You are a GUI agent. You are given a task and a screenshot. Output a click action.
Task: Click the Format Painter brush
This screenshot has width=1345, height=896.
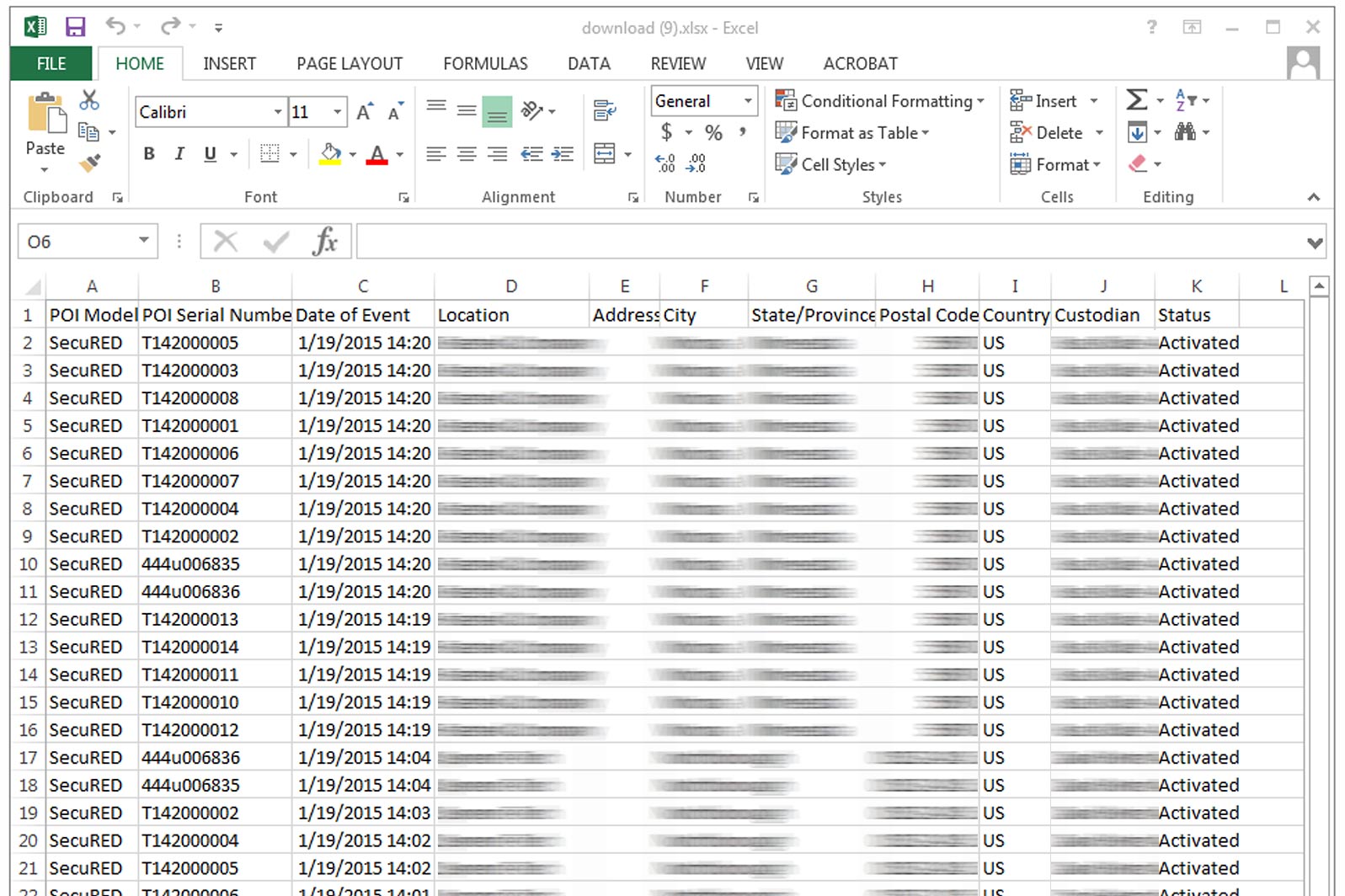tap(89, 163)
